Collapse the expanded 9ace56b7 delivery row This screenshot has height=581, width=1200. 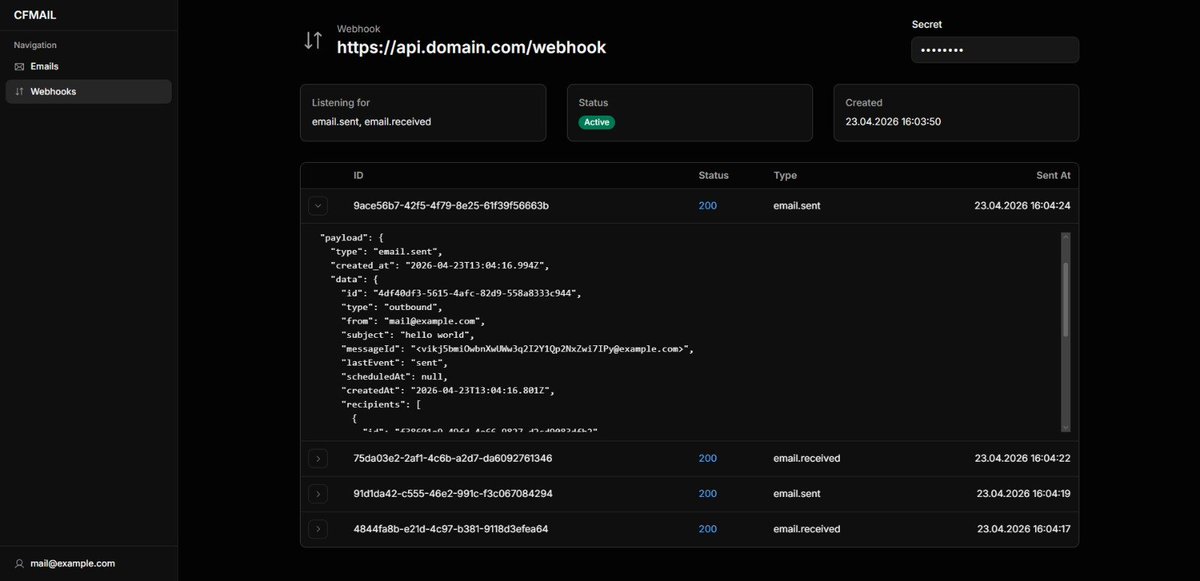(317, 206)
